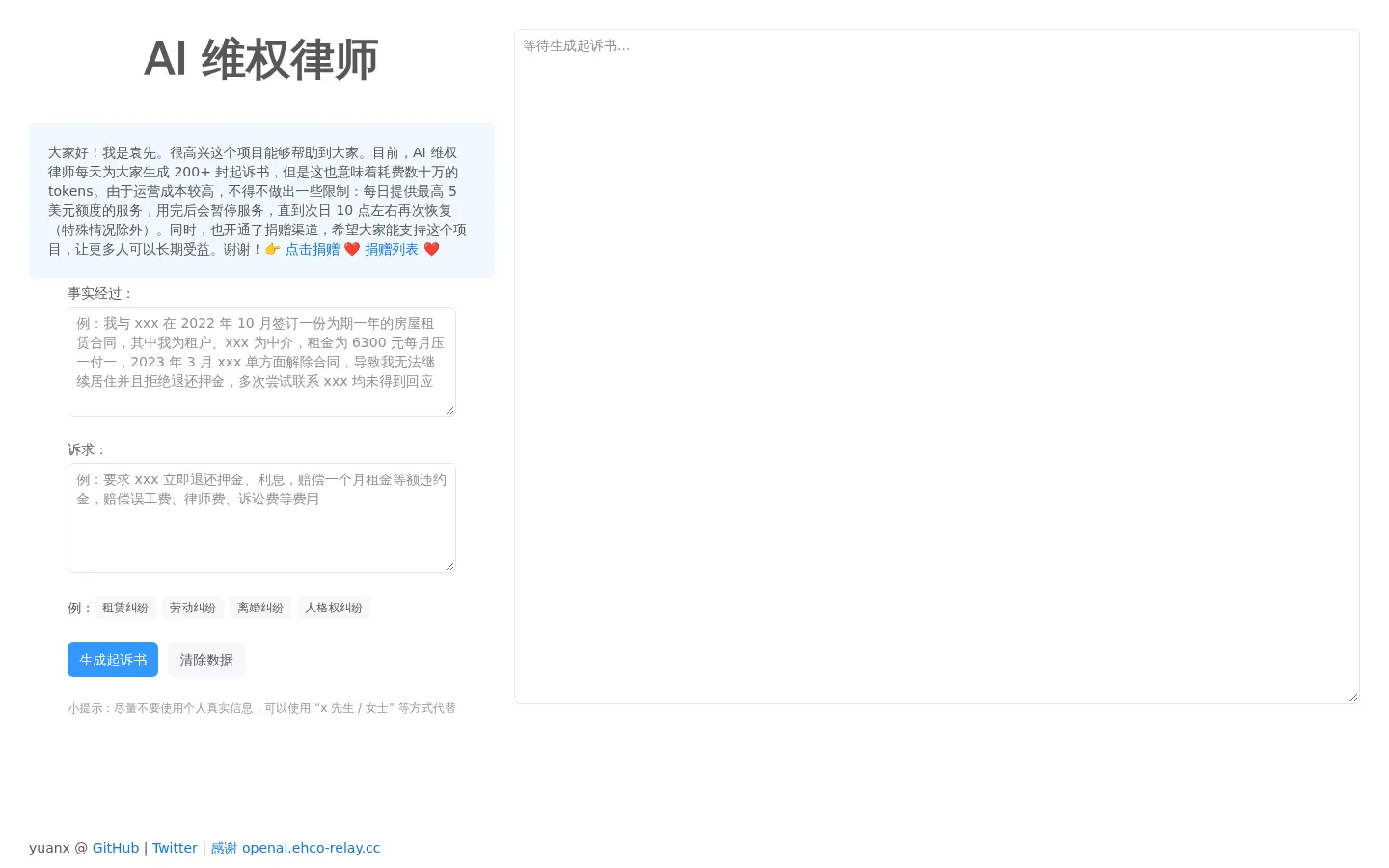Select the 租赁纠纷 example tag

[125, 608]
